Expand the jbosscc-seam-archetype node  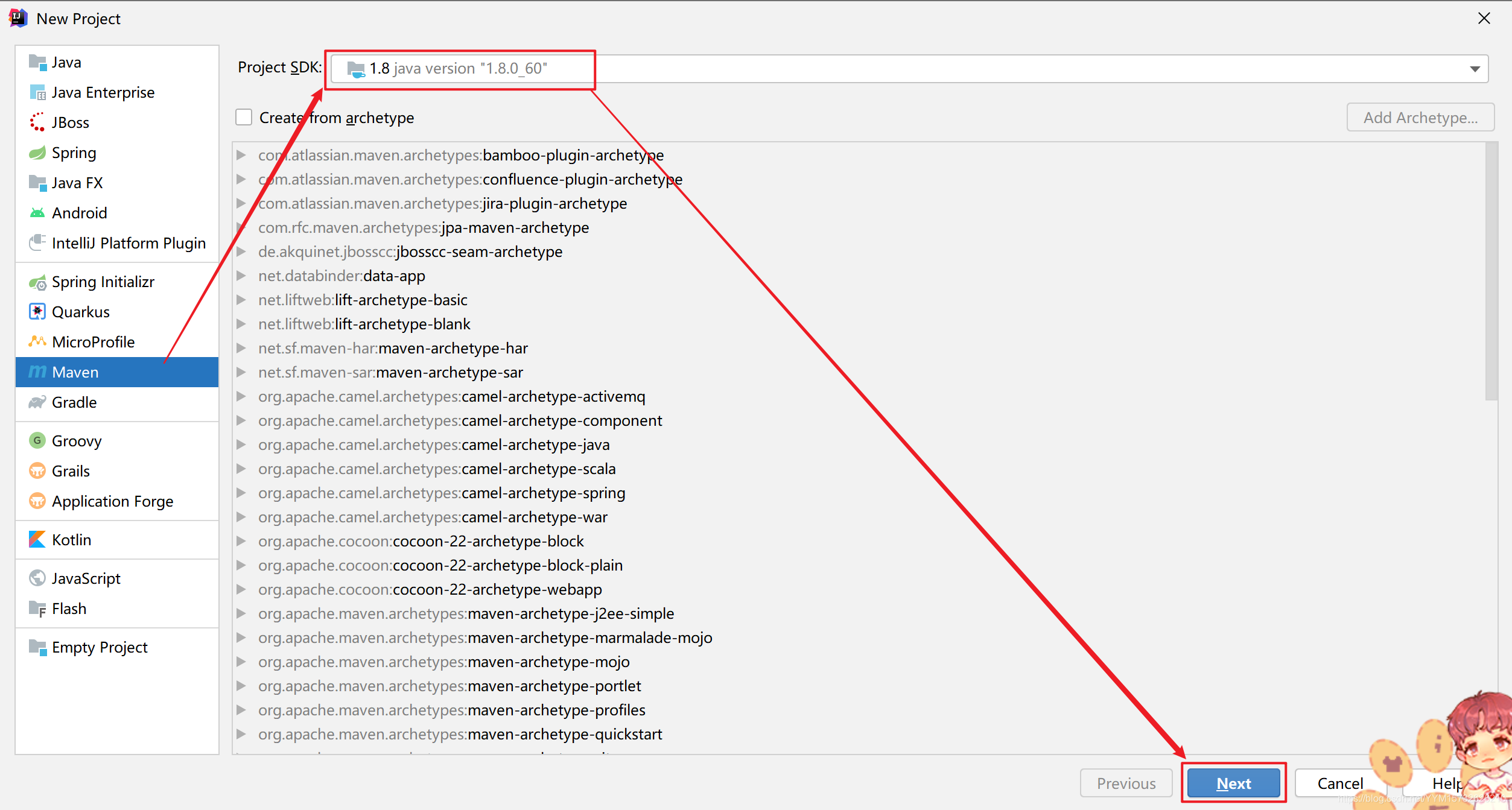point(241,252)
